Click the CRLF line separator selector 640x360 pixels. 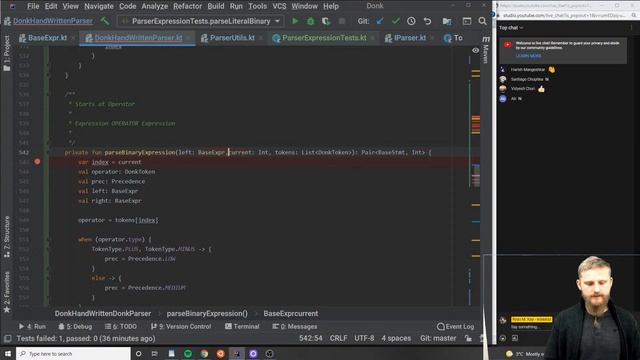coord(338,338)
